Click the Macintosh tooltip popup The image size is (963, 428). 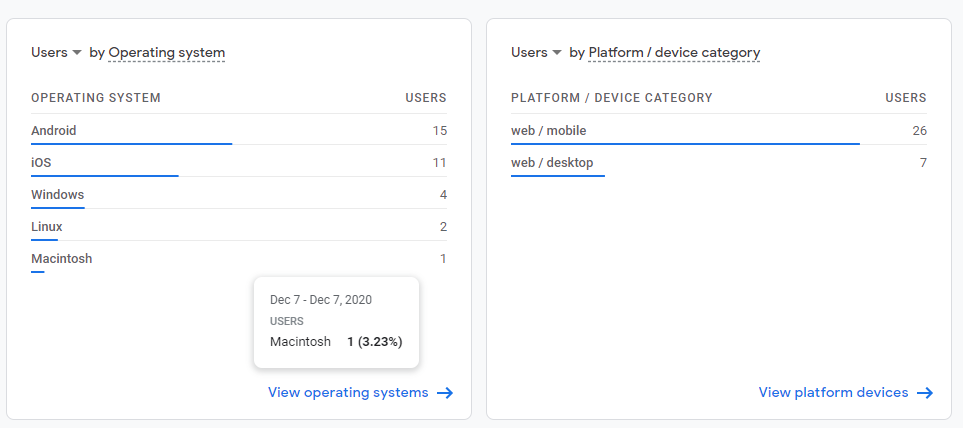pos(336,322)
